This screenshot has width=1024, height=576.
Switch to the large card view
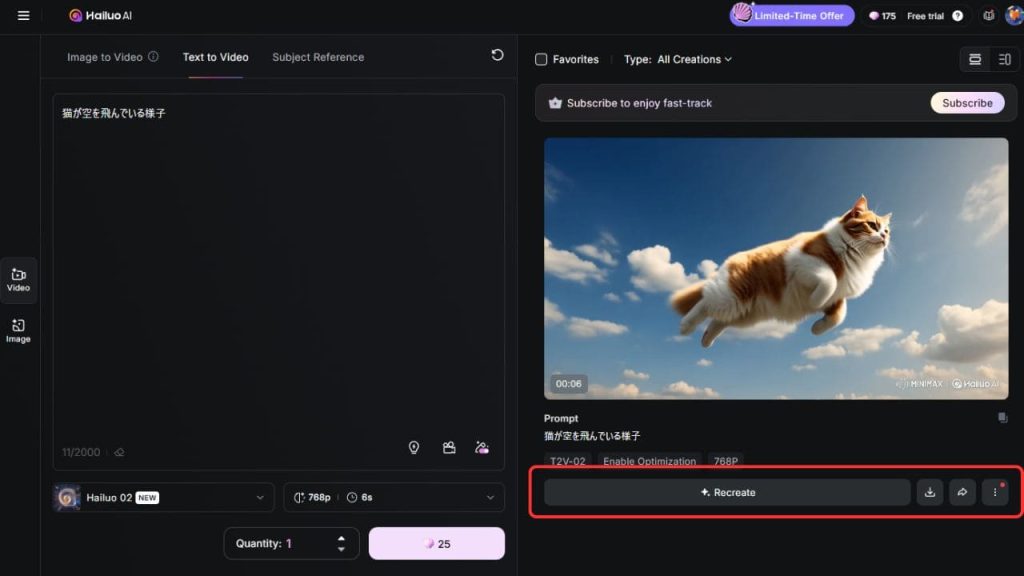coord(974,59)
